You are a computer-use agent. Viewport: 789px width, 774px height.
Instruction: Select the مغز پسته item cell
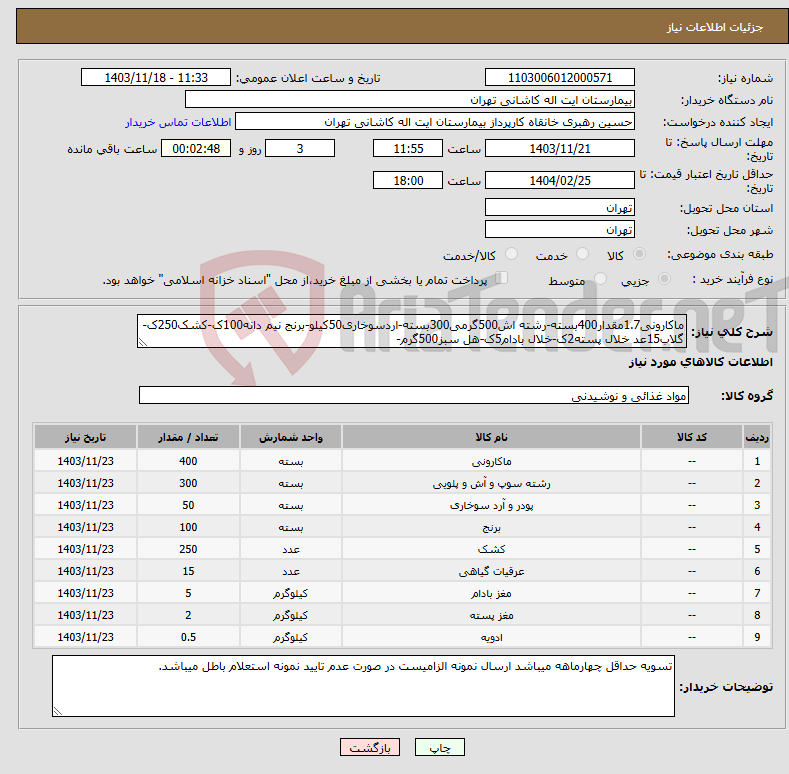click(491, 615)
